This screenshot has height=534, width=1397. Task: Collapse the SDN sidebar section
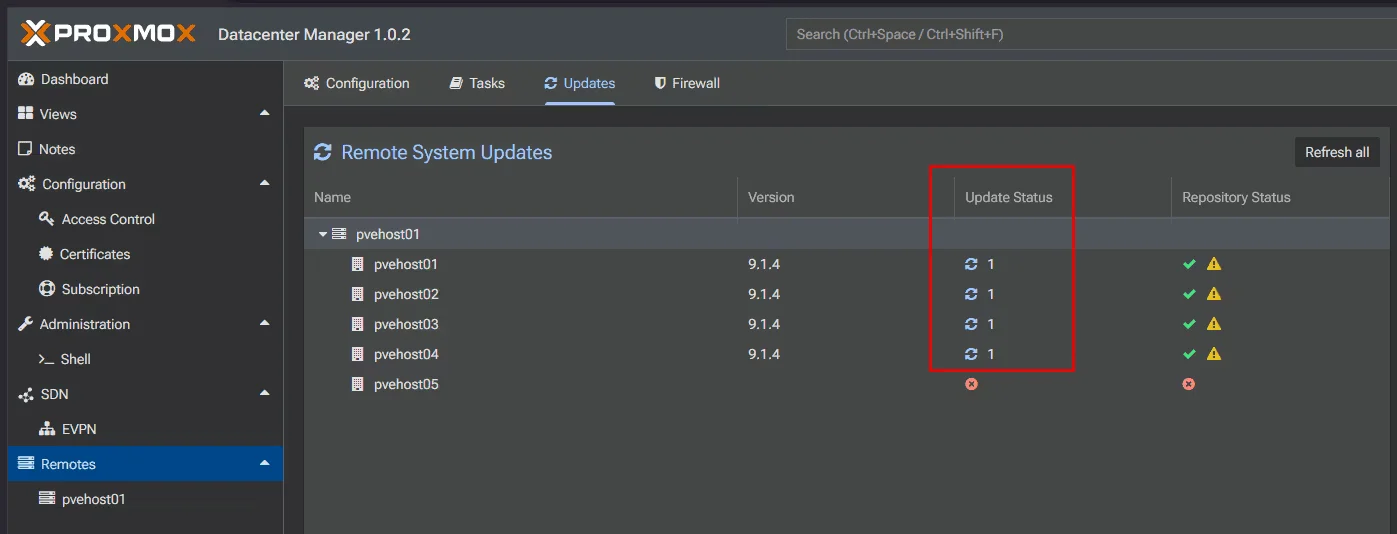point(264,394)
